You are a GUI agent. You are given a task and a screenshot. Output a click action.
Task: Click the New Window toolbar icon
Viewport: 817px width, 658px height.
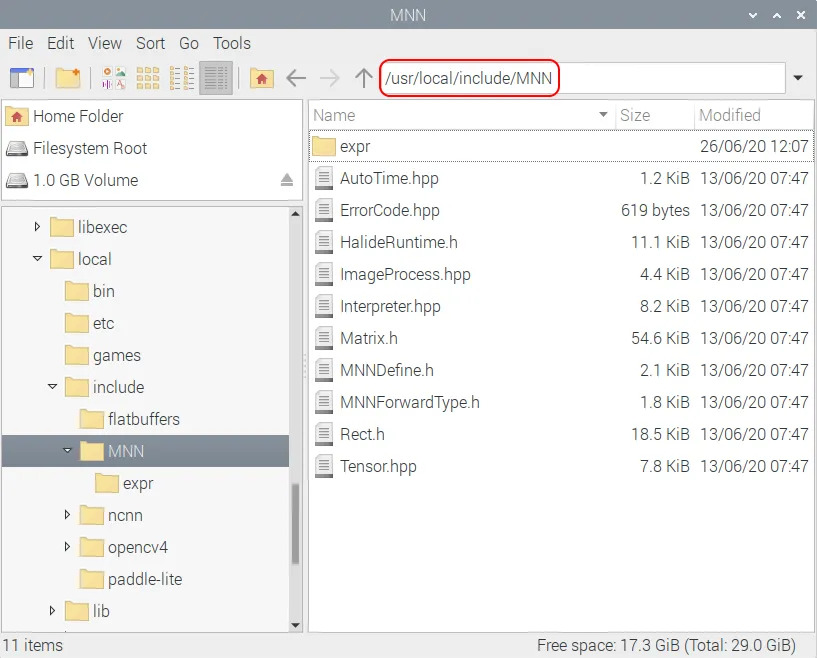coord(22,78)
